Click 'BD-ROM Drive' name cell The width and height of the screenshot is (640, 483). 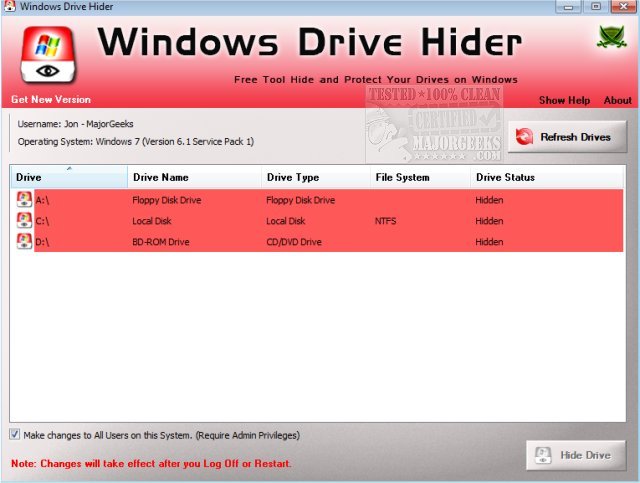pos(160,242)
